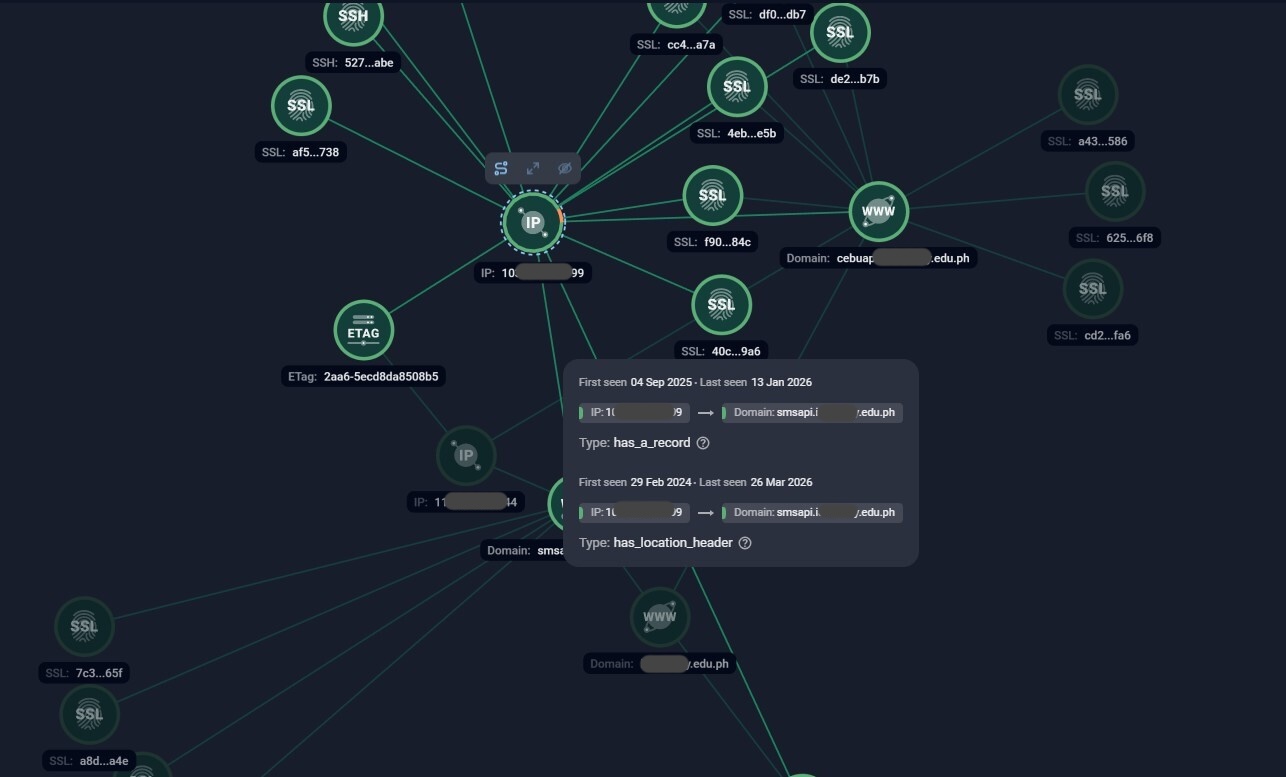This screenshot has height=777, width=1286.
Task: Select the faded SSL node labeled cd2...fa6
Action: [x=1093, y=288]
